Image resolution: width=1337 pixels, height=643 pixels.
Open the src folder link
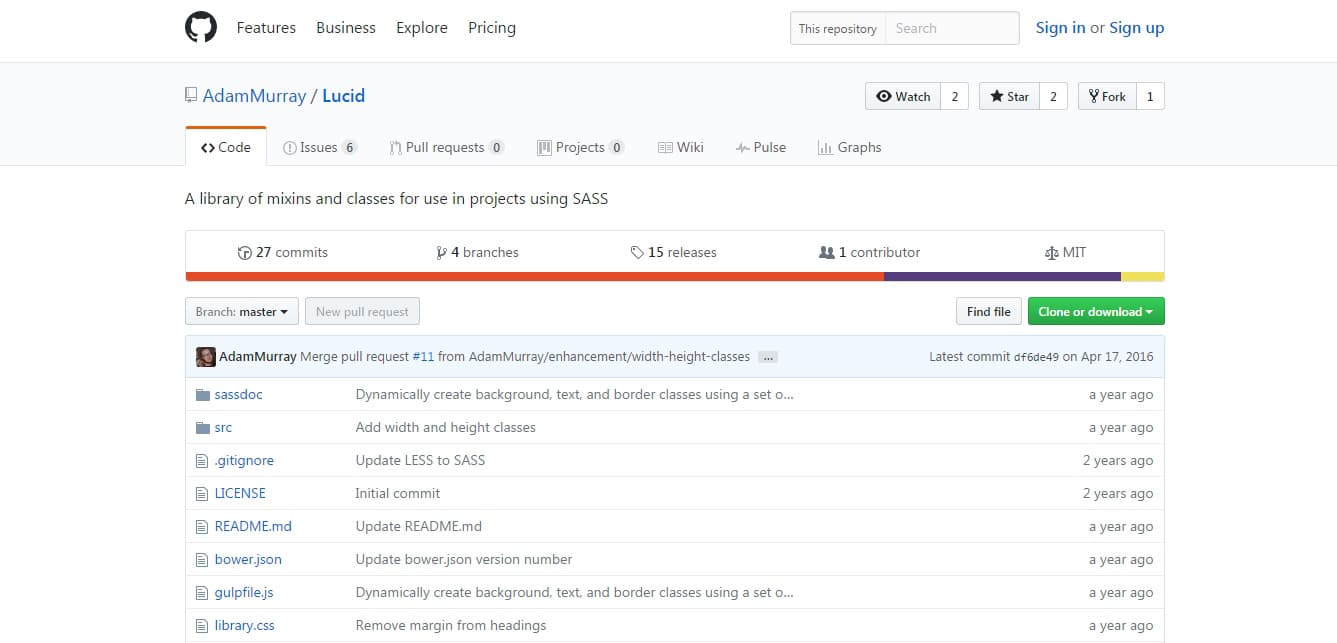pos(223,427)
